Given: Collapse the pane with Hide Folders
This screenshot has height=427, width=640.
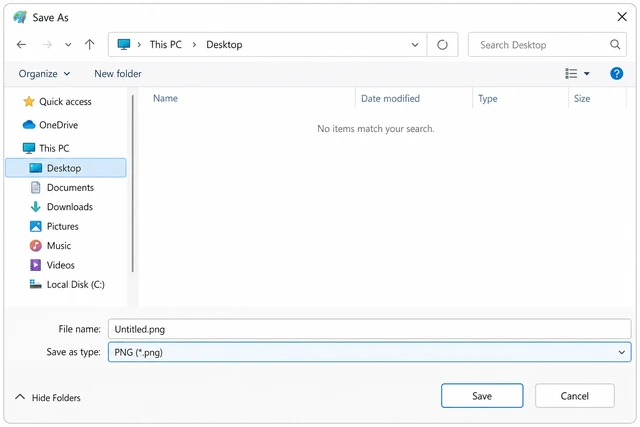Looking at the screenshot, I should tap(48, 397).
